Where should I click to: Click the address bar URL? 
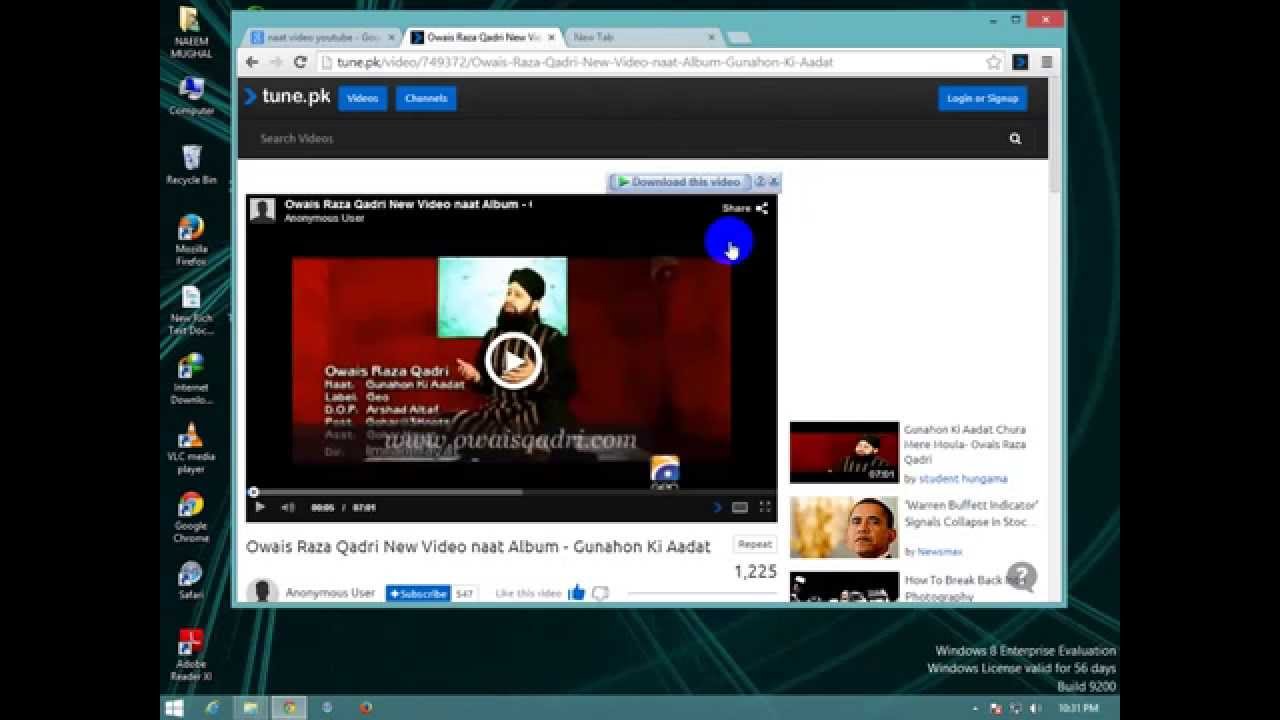point(585,62)
